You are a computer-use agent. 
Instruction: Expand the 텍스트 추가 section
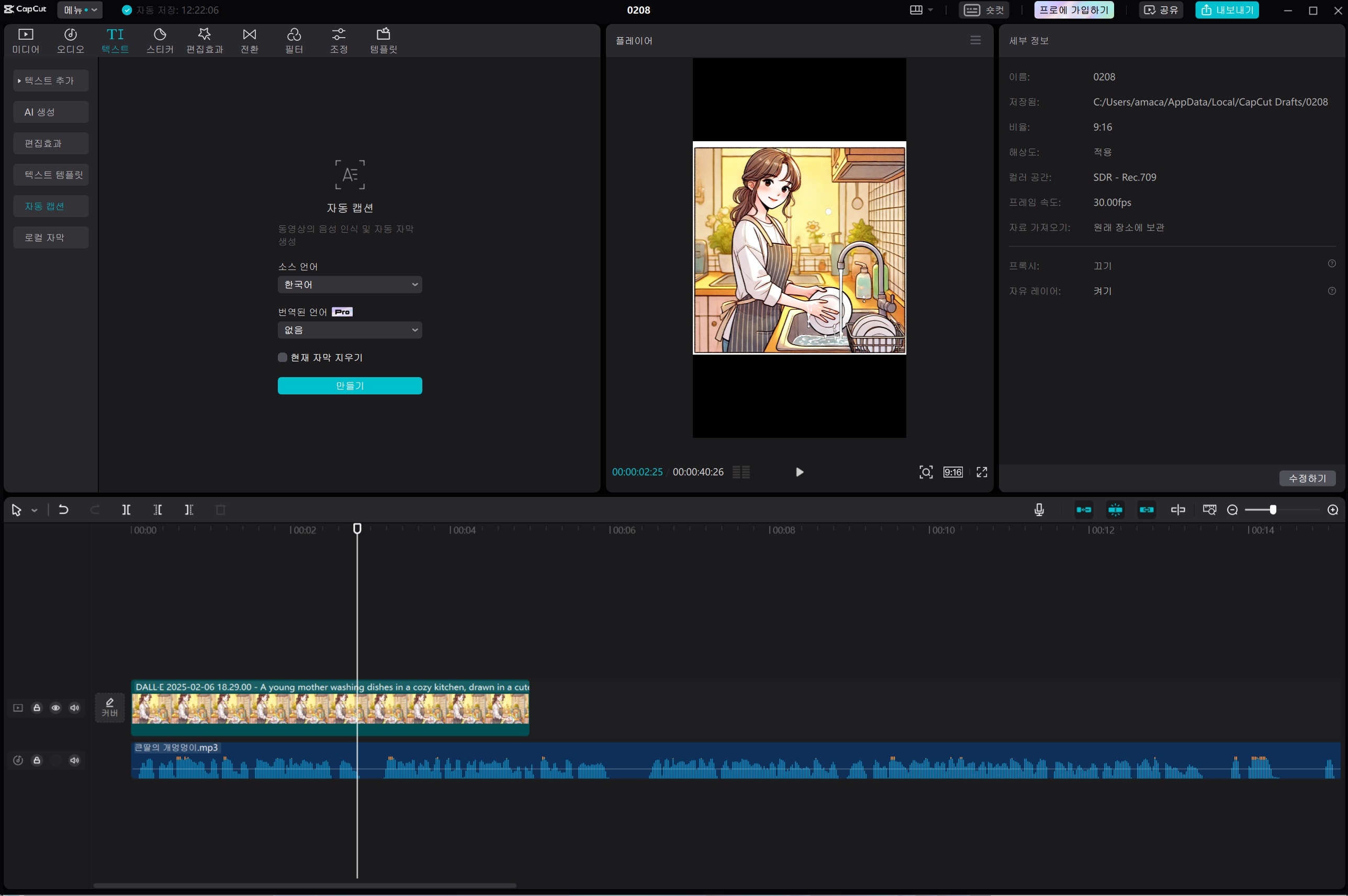51,81
